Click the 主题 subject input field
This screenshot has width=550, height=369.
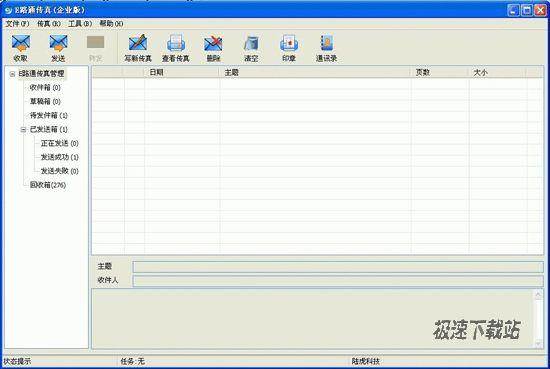click(338, 267)
